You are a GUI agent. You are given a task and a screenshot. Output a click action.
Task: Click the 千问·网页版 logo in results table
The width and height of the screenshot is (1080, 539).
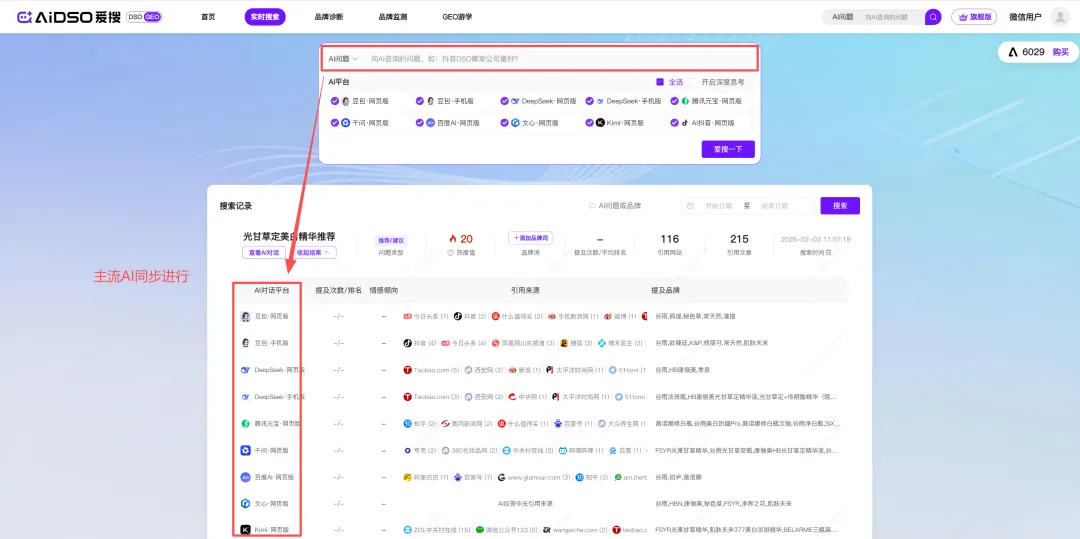pyautogui.click(x=245, y=450)
